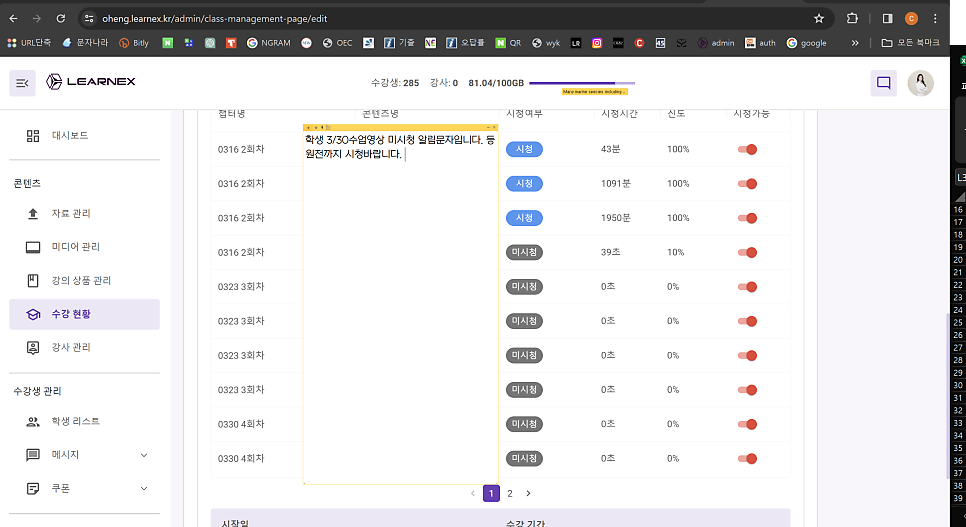Collapse the sidebar with the menu icon
This screenshot has height=527, width=966.
[x=22, y=83]
